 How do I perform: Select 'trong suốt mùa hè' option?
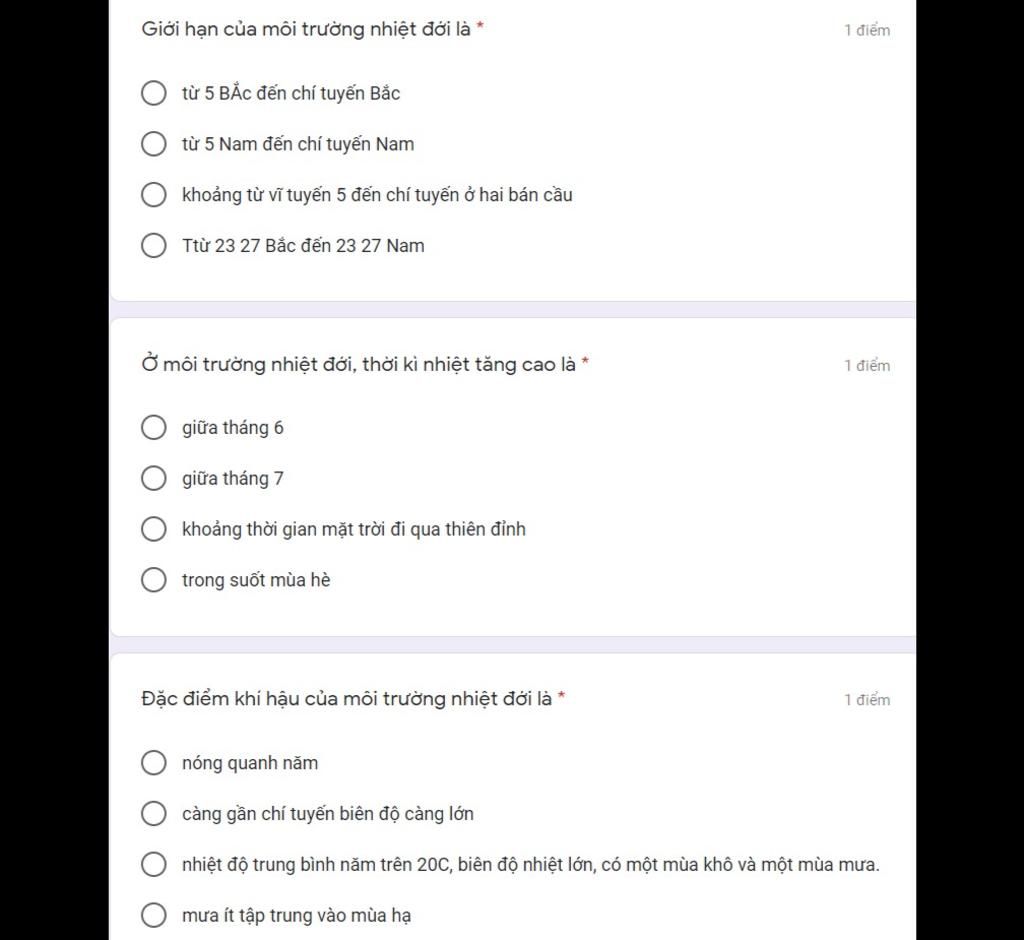click(153, 579)
